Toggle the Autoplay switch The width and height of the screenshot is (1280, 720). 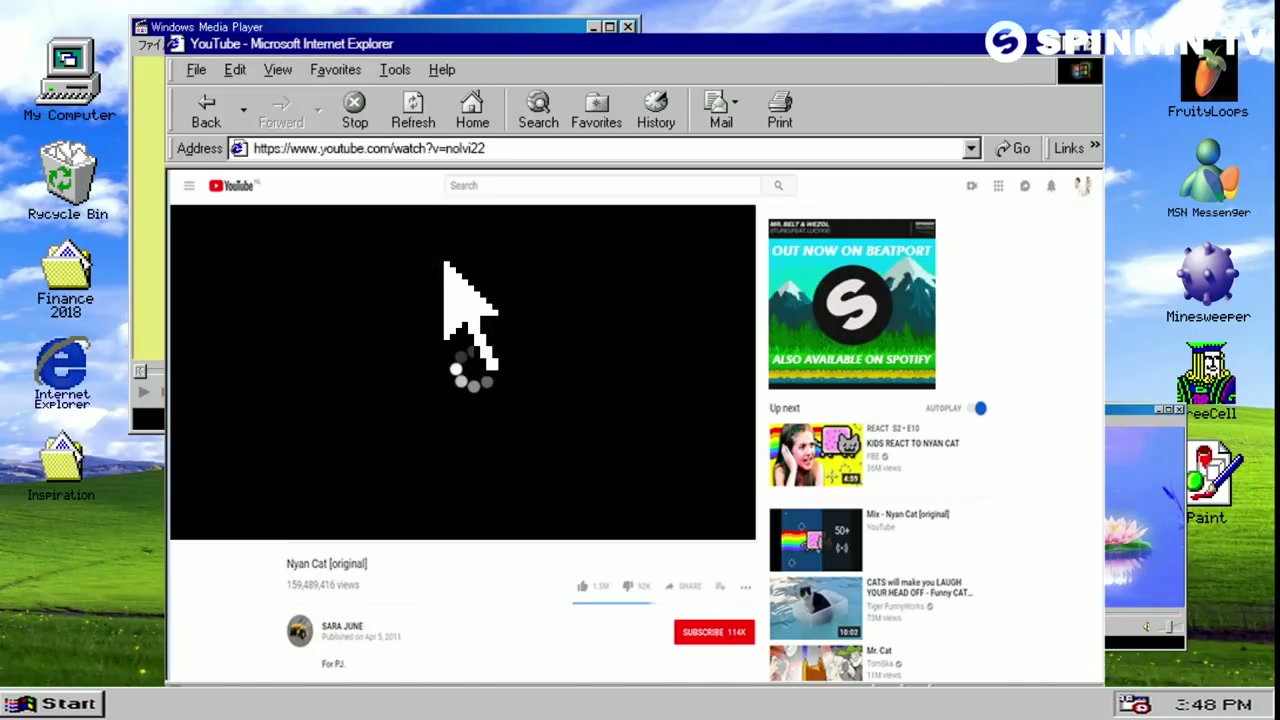976,408
